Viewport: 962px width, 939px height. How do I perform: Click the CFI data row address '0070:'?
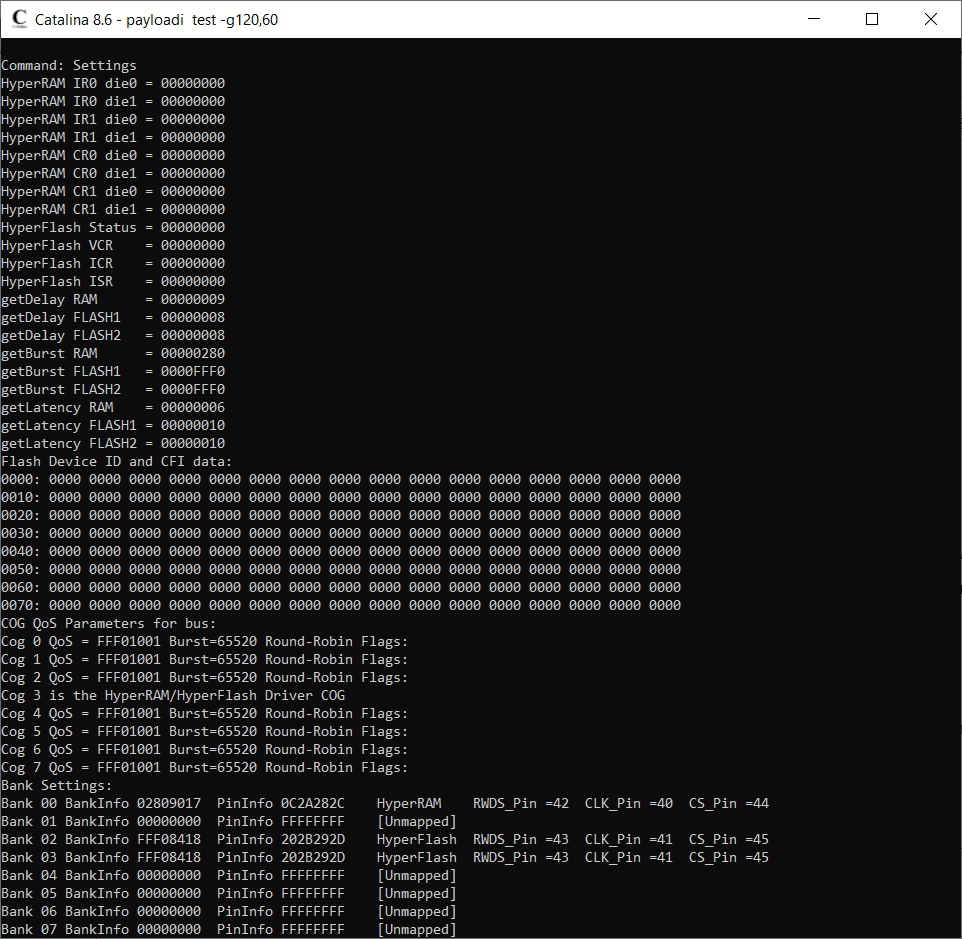pyautogui.click(x=21, y=605)
